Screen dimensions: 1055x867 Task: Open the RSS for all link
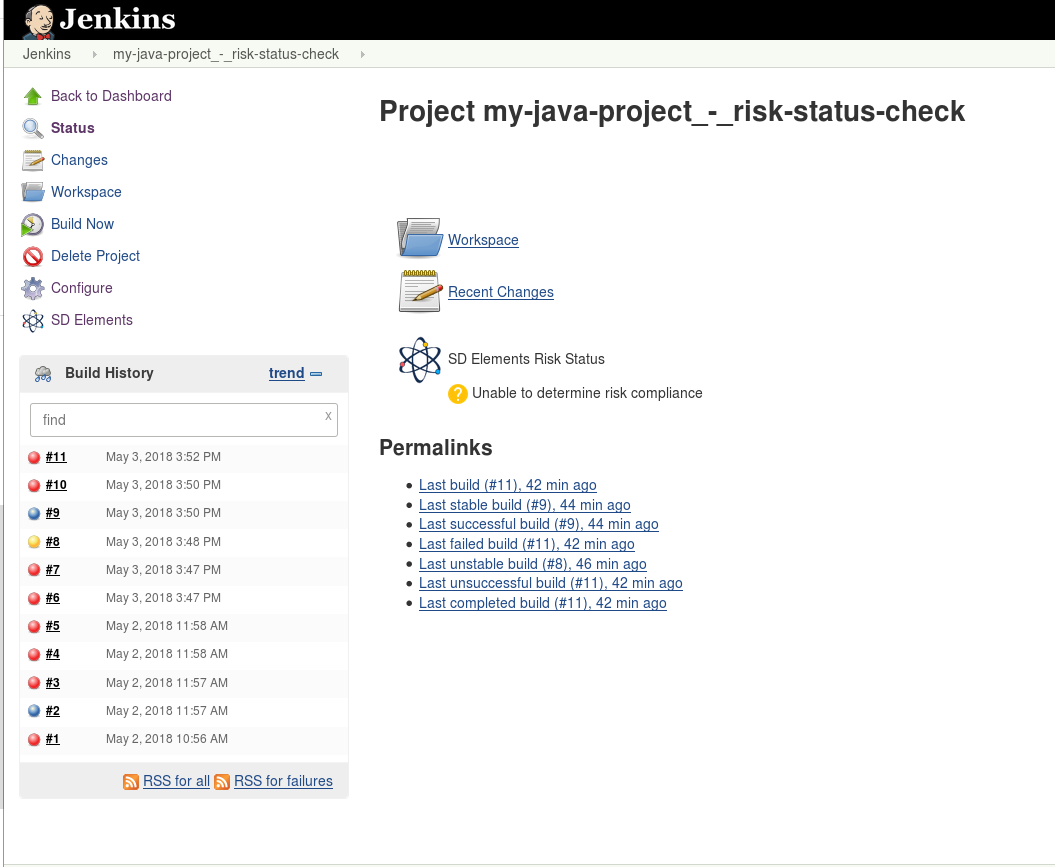(176, 781)
